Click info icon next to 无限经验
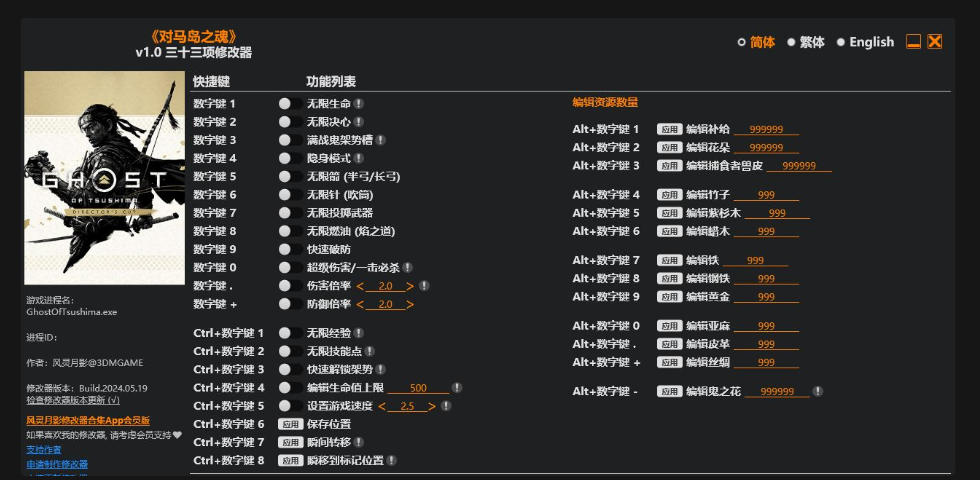This screenshot has height=480, width=980. click(x=359, y=333)
